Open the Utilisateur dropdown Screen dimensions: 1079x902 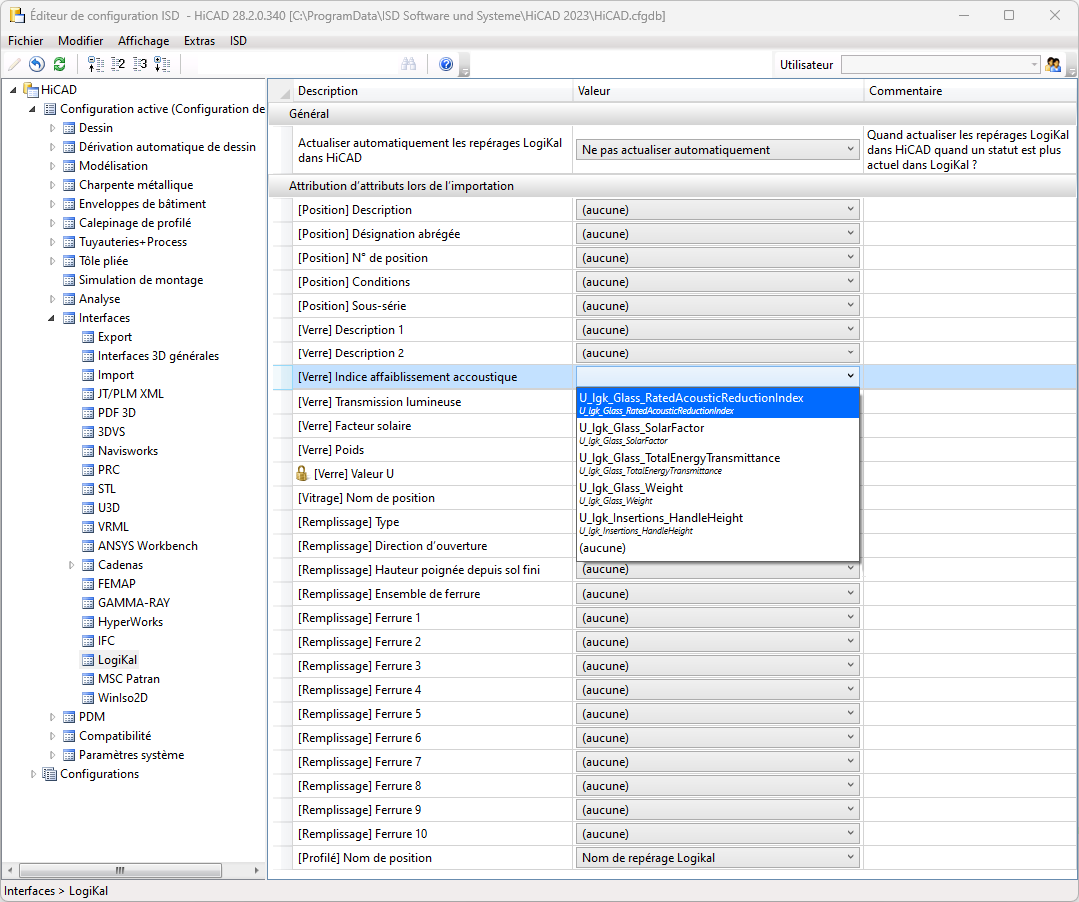pos(1034,64)
